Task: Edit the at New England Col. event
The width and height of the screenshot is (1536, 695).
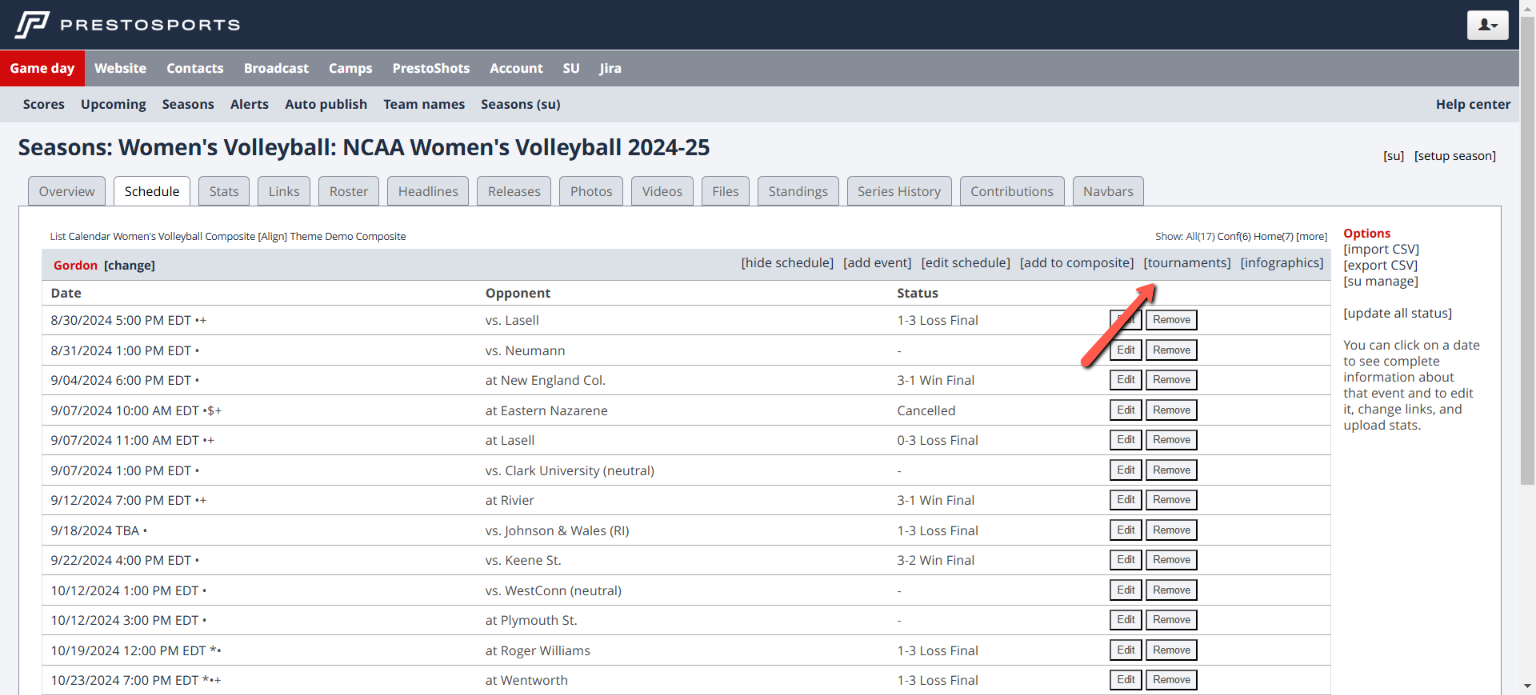Action: pos(1126,380)
